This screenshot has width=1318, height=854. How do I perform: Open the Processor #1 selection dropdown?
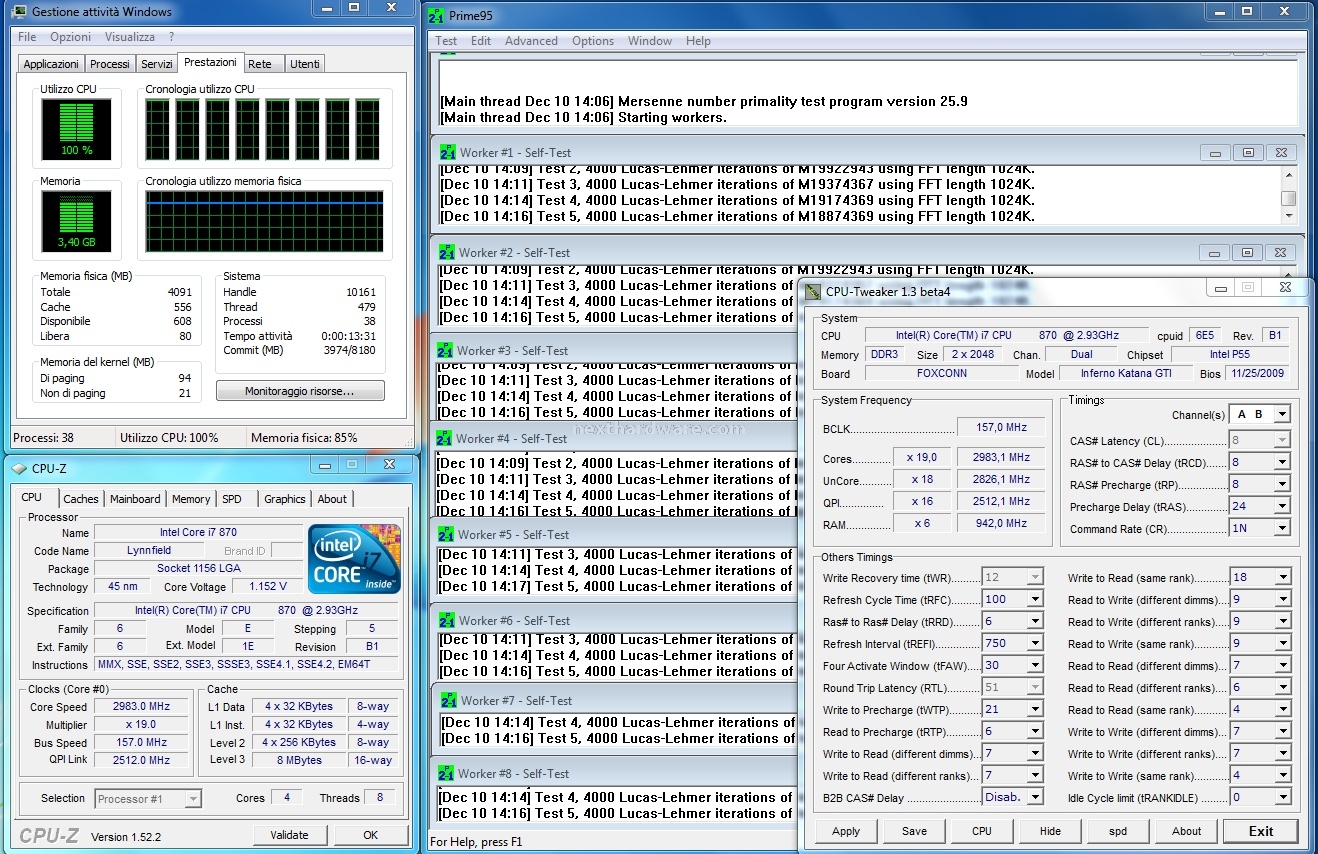point(149,798)
